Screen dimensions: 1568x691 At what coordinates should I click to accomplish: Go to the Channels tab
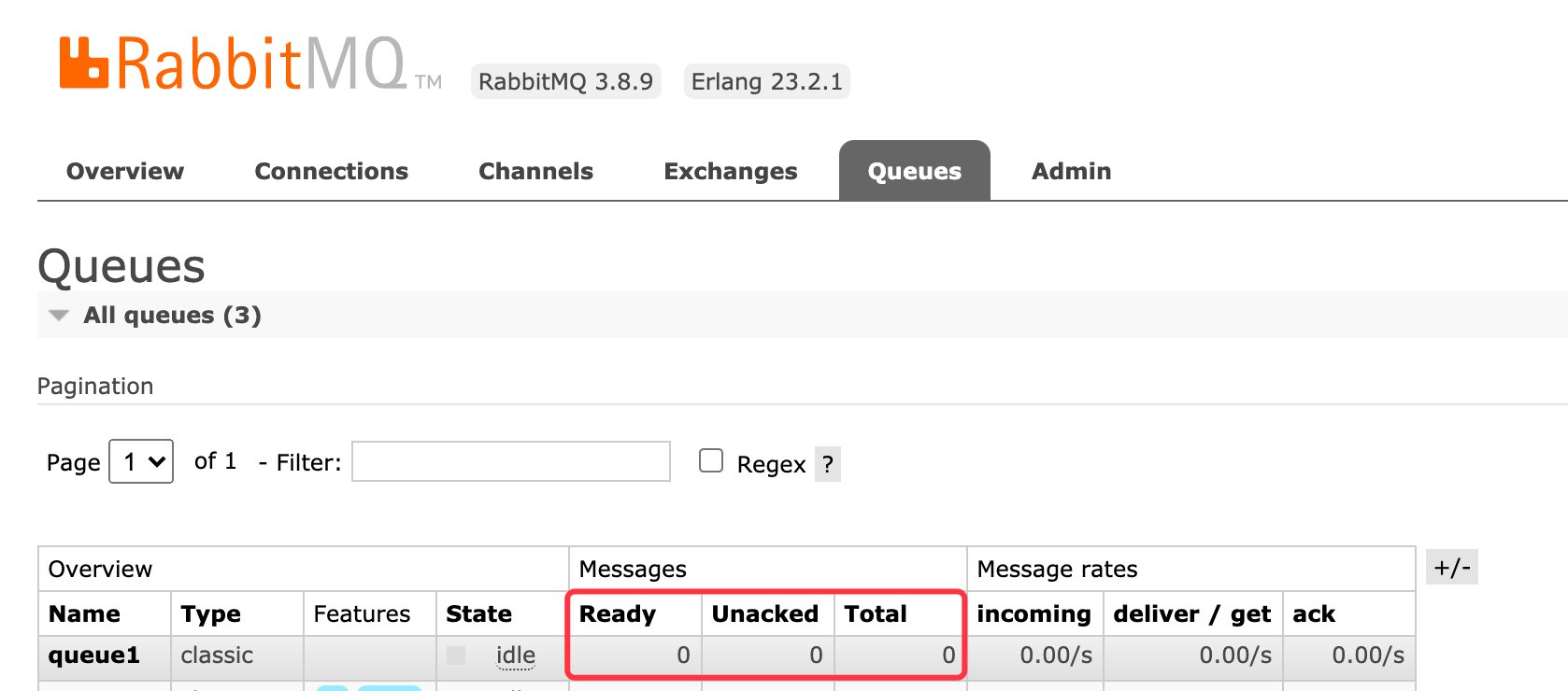point(536,171)
